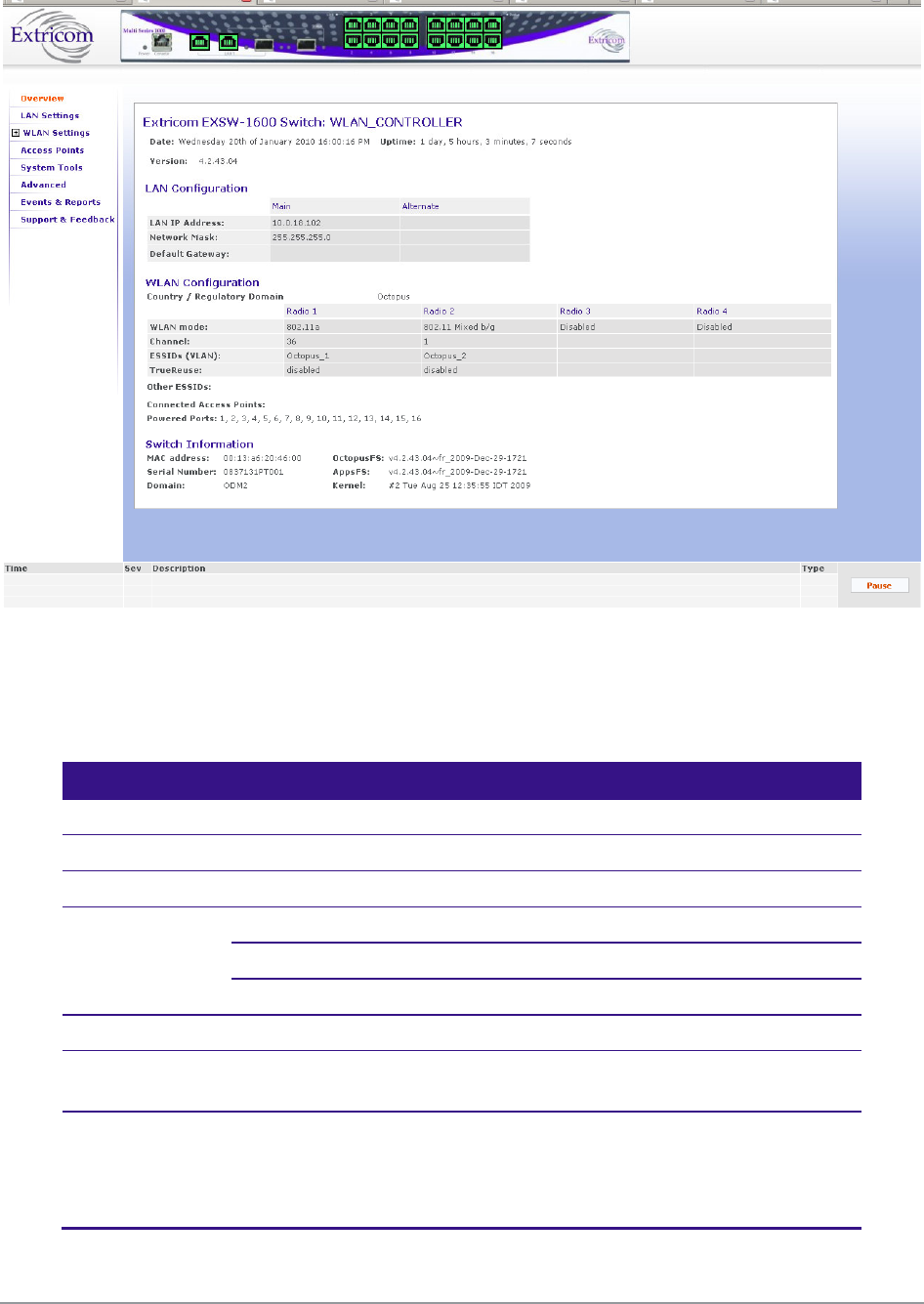The height and width of the screenshot is (1304, 924).
Task: Click the Kernel build date text
Action: pos(459,485)
